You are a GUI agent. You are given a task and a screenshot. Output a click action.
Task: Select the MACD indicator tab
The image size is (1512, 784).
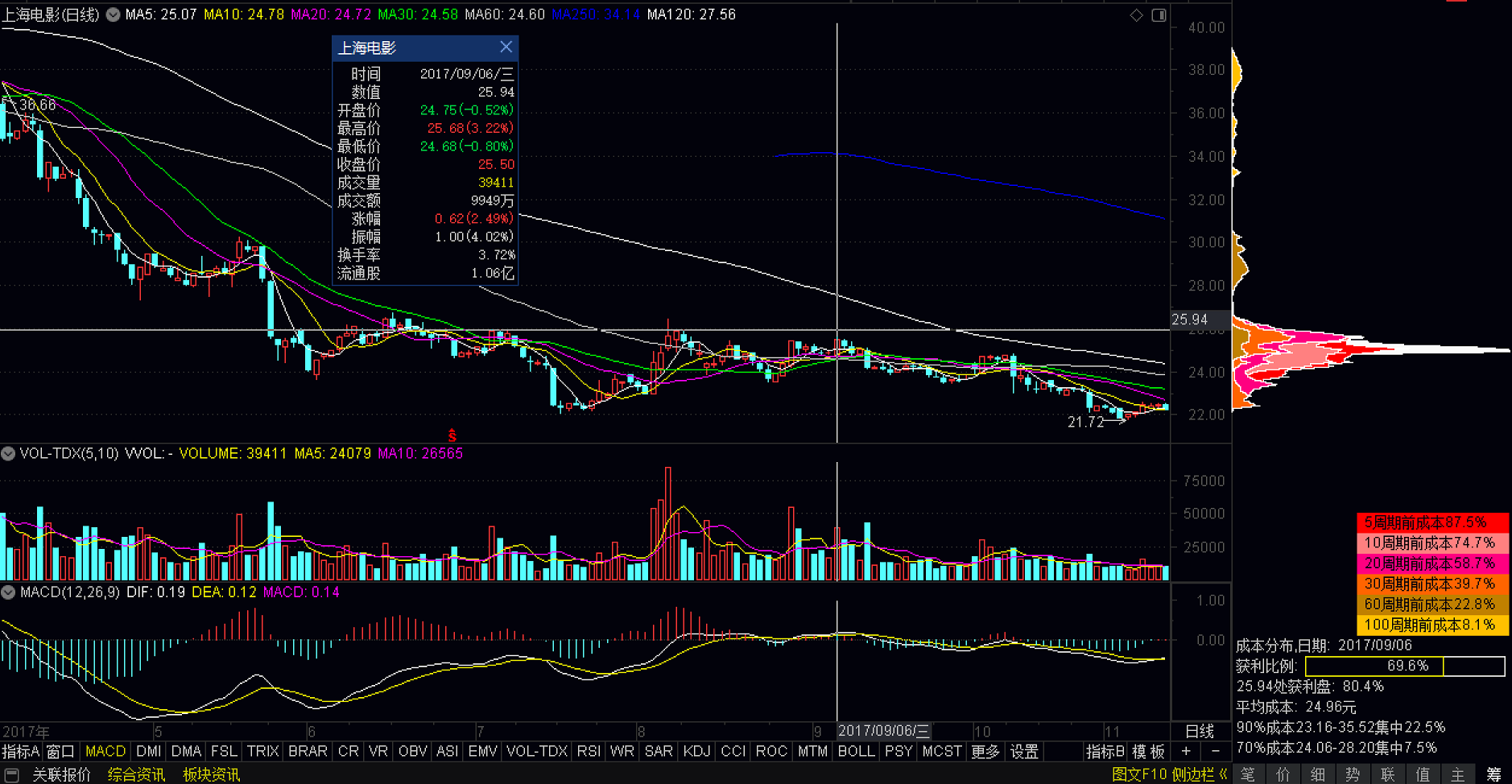(x=105, y=751)
